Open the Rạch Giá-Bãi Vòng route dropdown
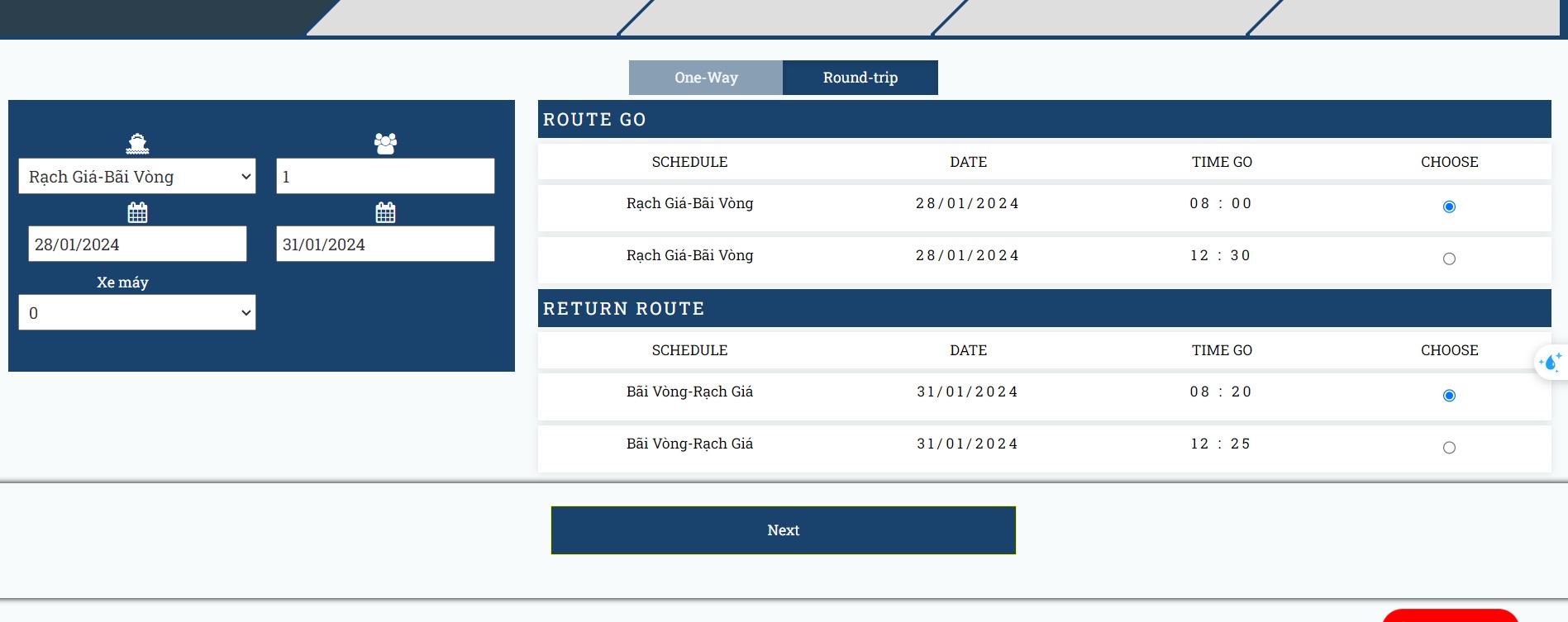This screenshot has width=1568, height=622. coord(137,175)
